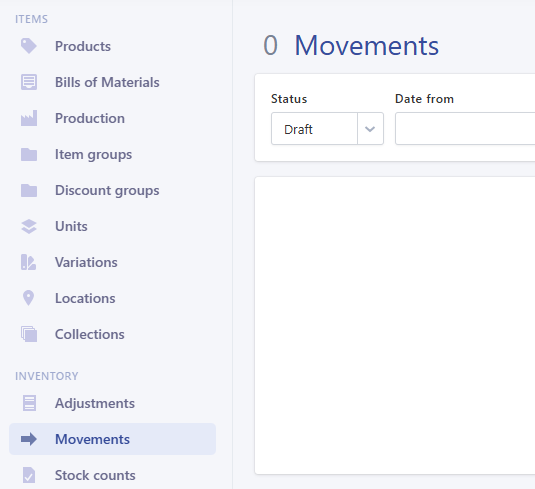Click the Status filter label
This screenshot has height=489, width=535.
[289, 99]
